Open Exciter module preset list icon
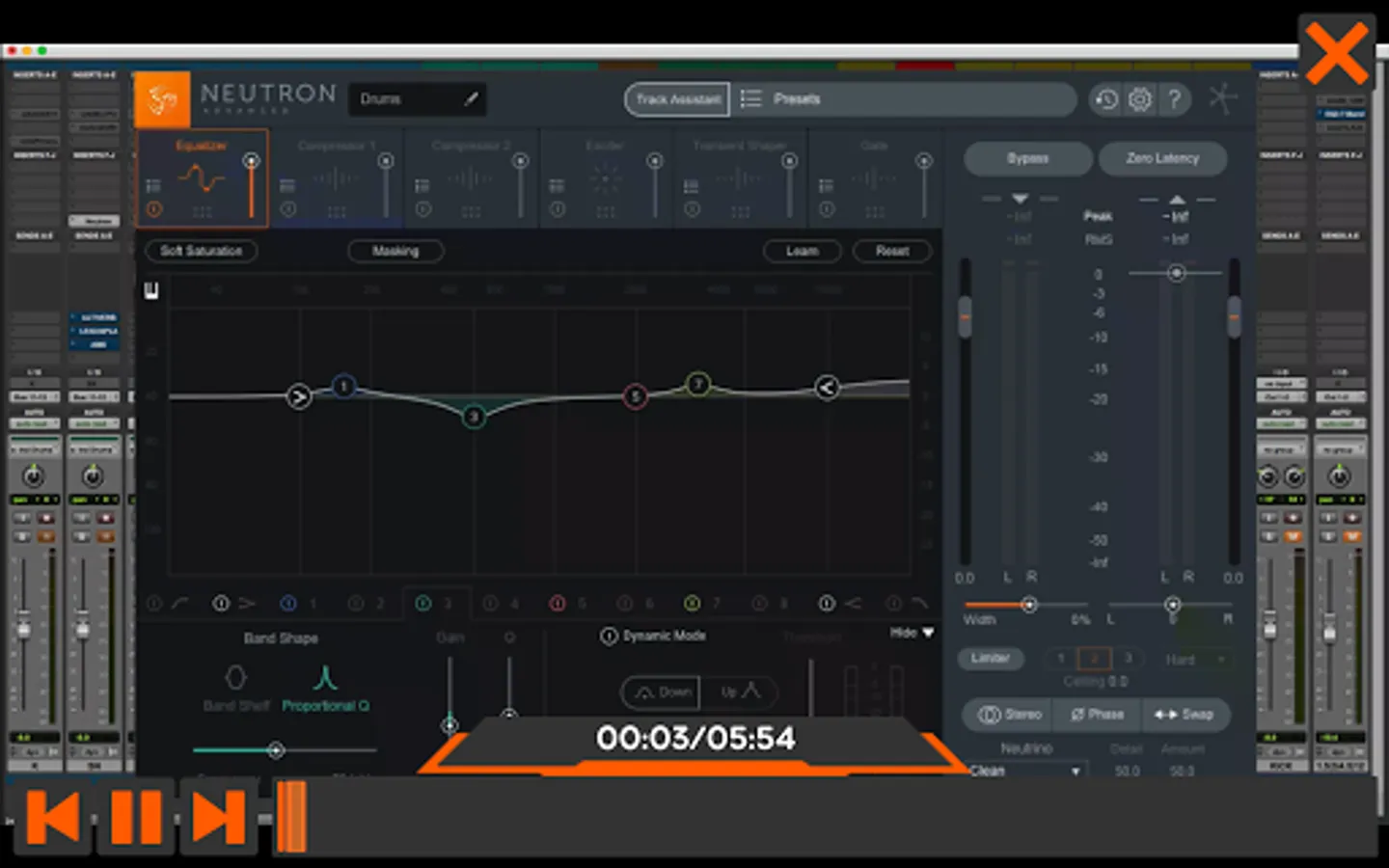 (557, 185)
